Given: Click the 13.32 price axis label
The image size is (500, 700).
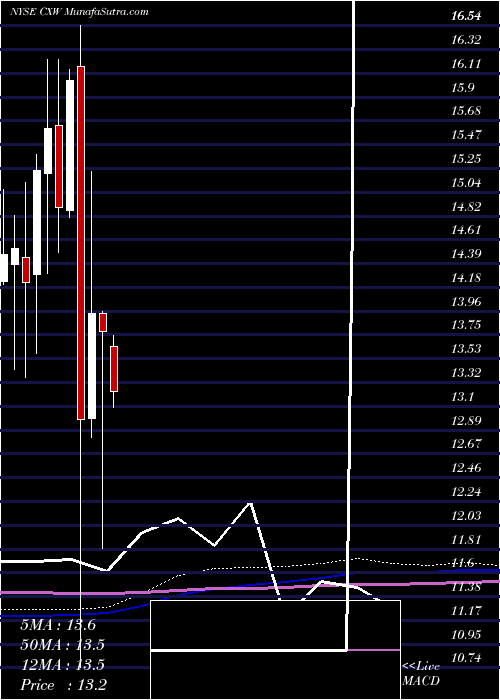Looking at the screenshot, I should pyautogui.click(x=466, y=373).
